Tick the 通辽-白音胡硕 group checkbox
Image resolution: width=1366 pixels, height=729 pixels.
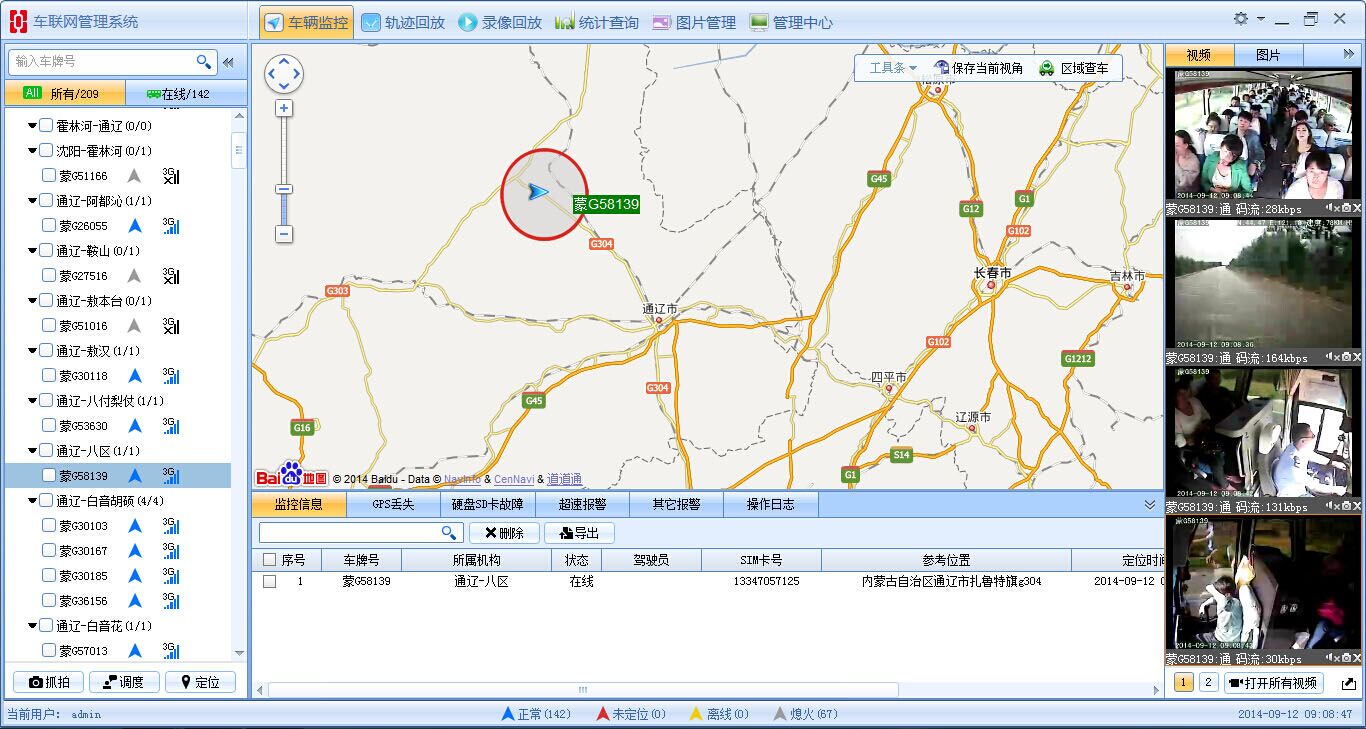click(x=46, y=500)
